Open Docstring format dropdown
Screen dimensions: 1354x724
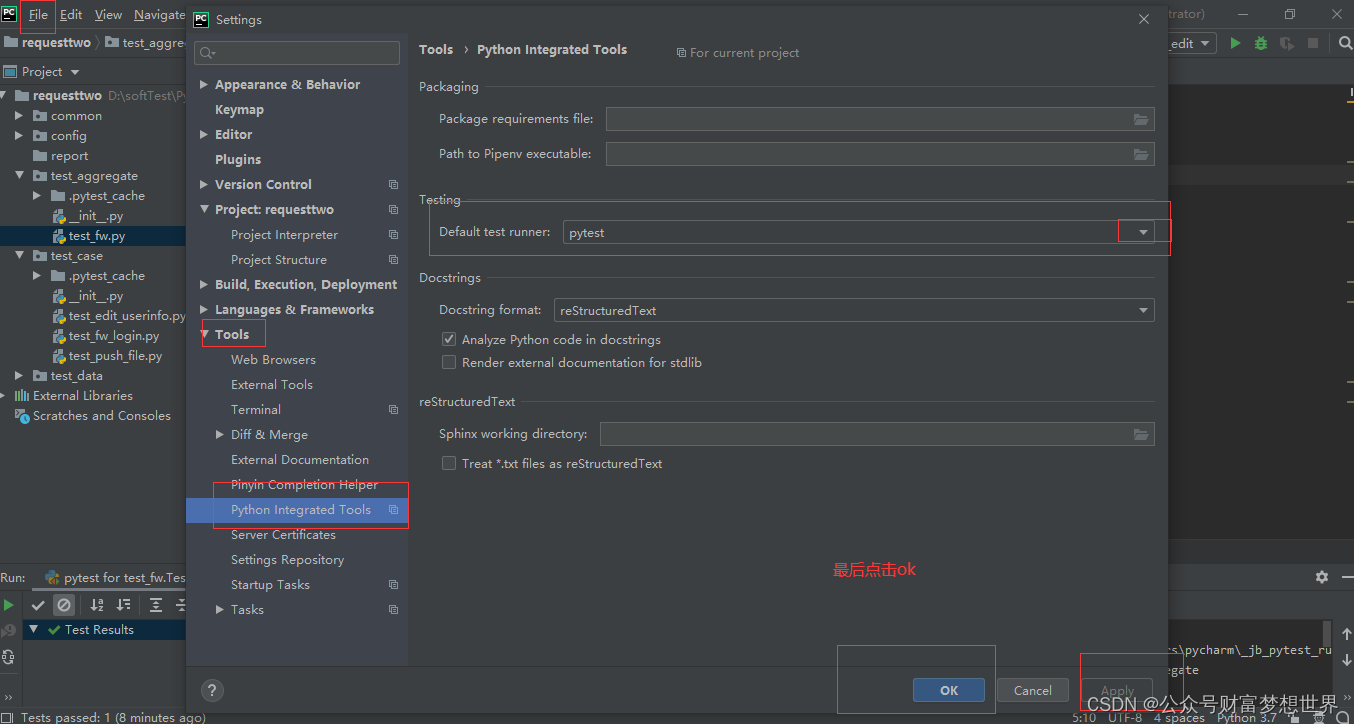point(1143,310)
